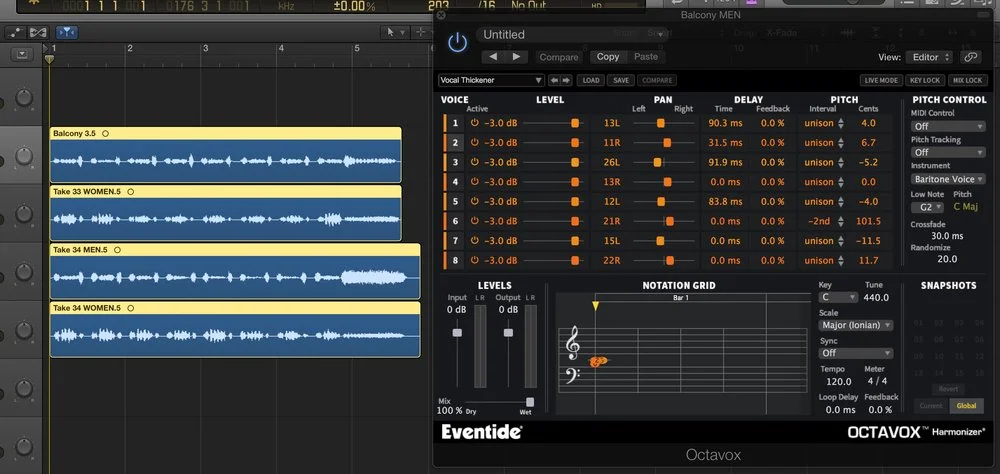This screenshot has width=1000, height=474.
Task: Click the Compare button beside Copy
Action: (x=559, y=57)
